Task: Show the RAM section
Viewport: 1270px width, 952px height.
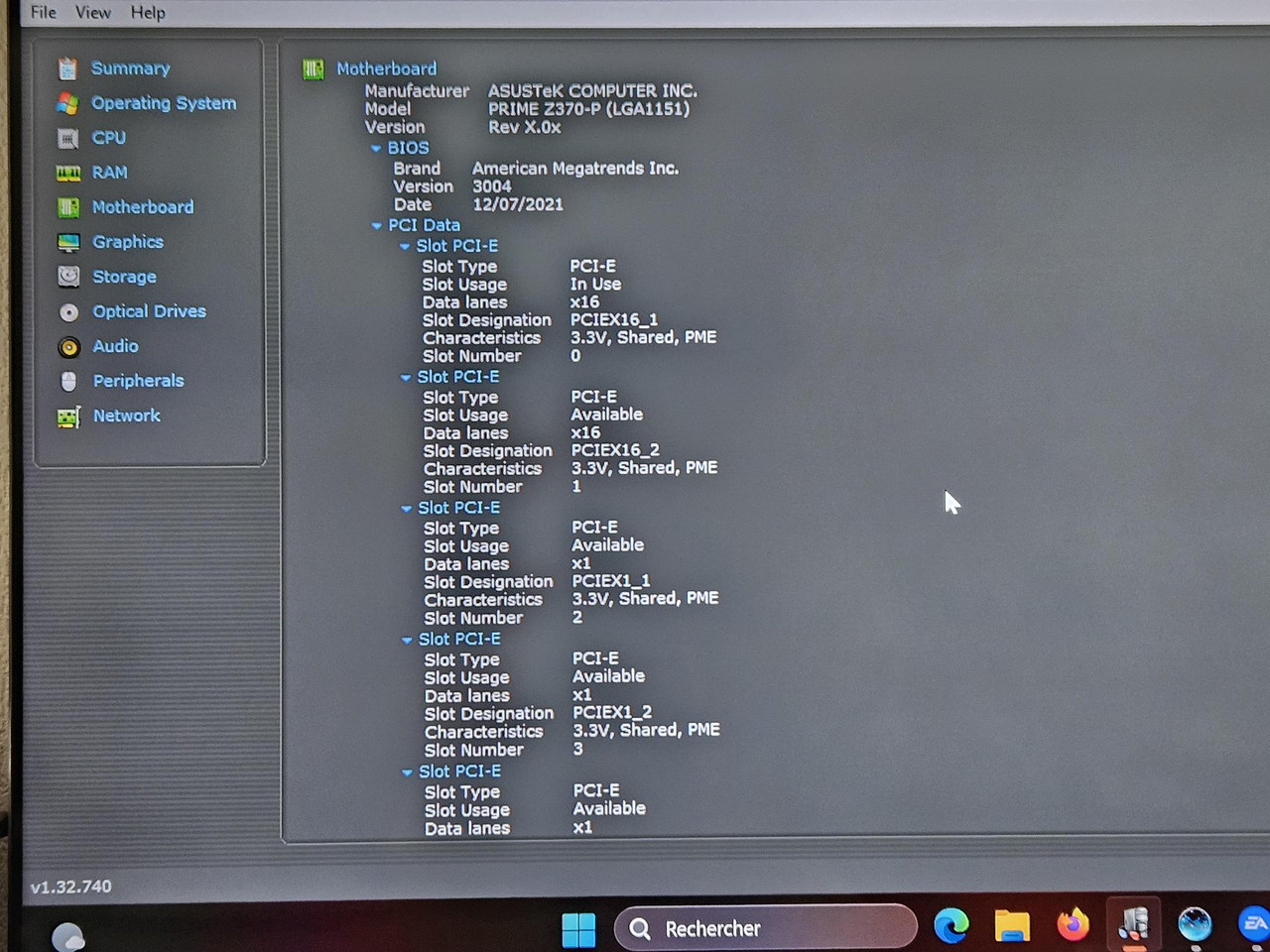Action: (109, 173)
